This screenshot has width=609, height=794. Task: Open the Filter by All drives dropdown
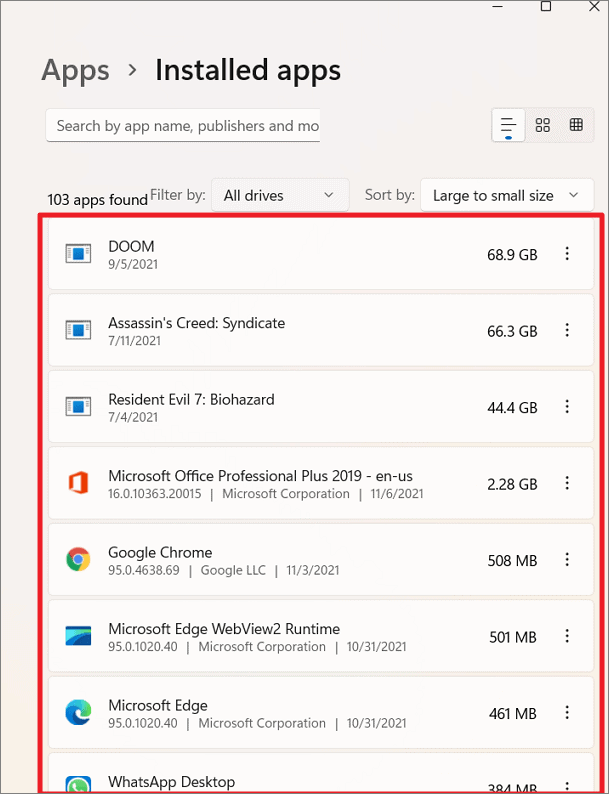click(280, 195)
